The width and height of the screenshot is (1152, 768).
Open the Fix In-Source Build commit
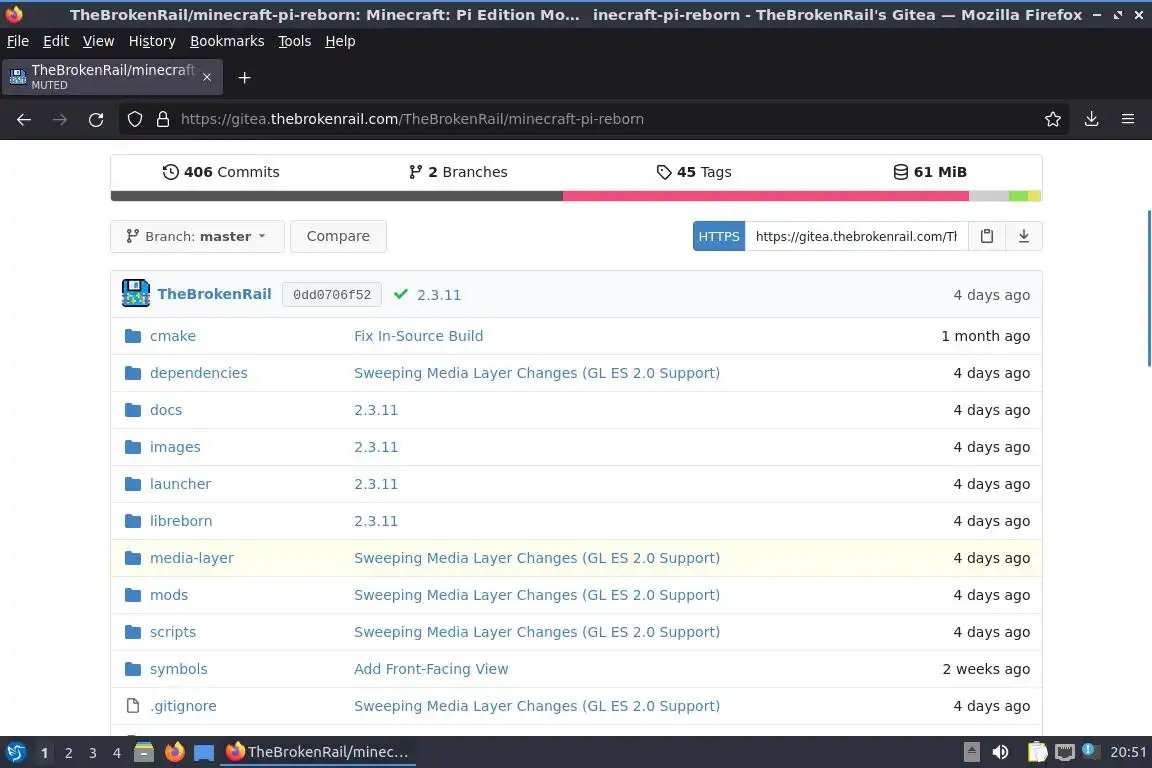419,336
